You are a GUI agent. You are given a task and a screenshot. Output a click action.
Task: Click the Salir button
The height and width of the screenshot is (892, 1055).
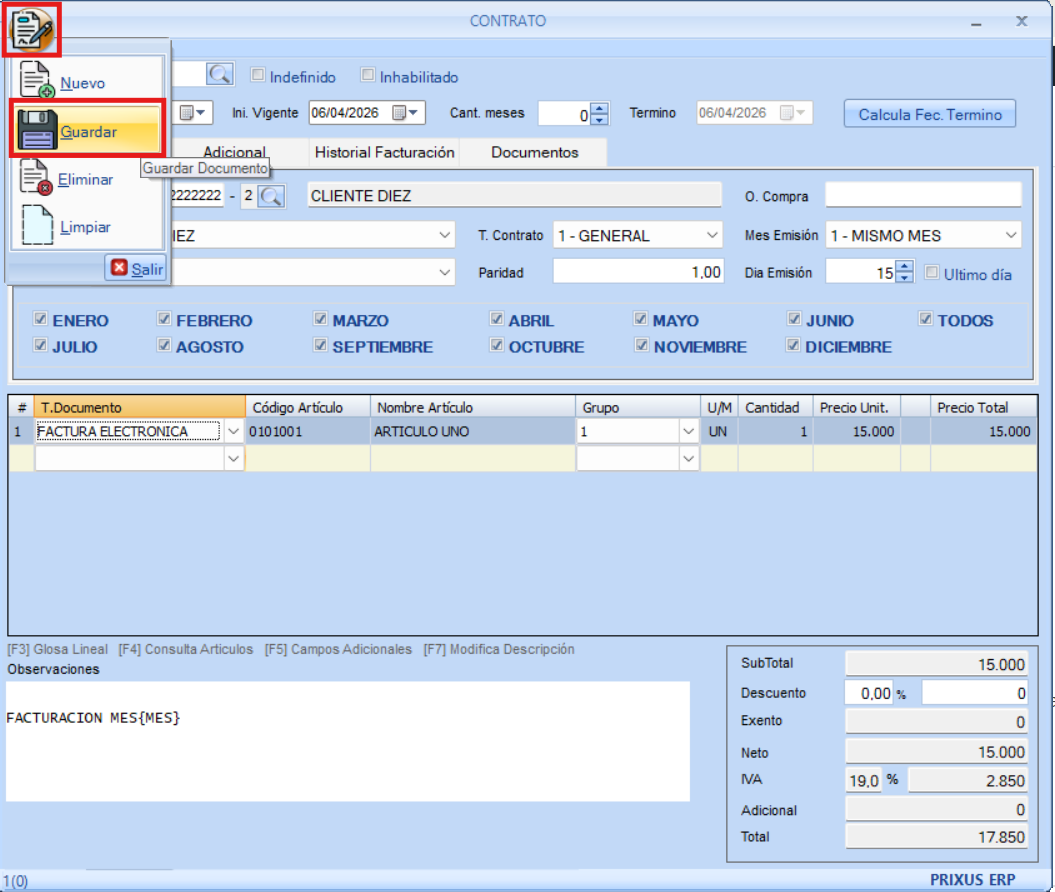pos(137,269)
